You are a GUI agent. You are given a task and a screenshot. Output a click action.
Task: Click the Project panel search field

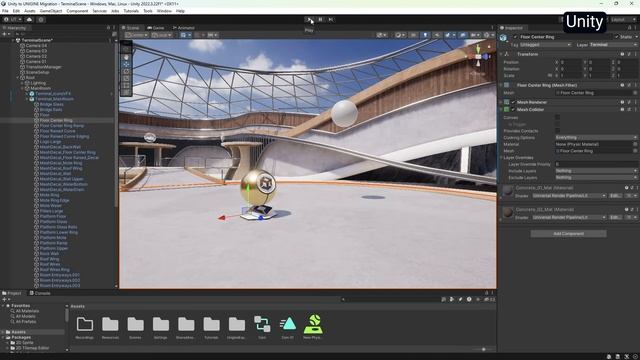coord(391,299)
